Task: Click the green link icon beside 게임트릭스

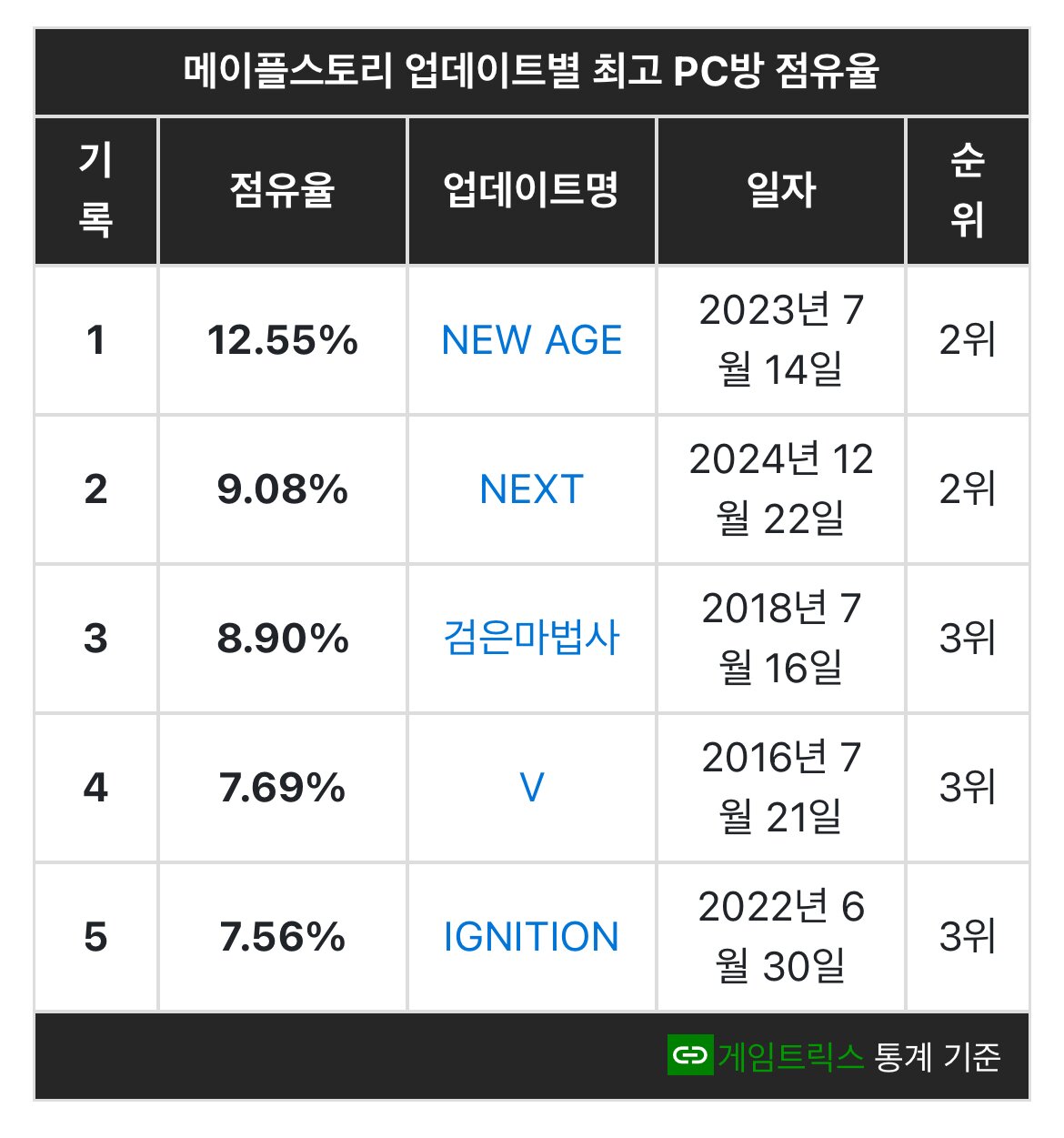Action: point(690,1055)
